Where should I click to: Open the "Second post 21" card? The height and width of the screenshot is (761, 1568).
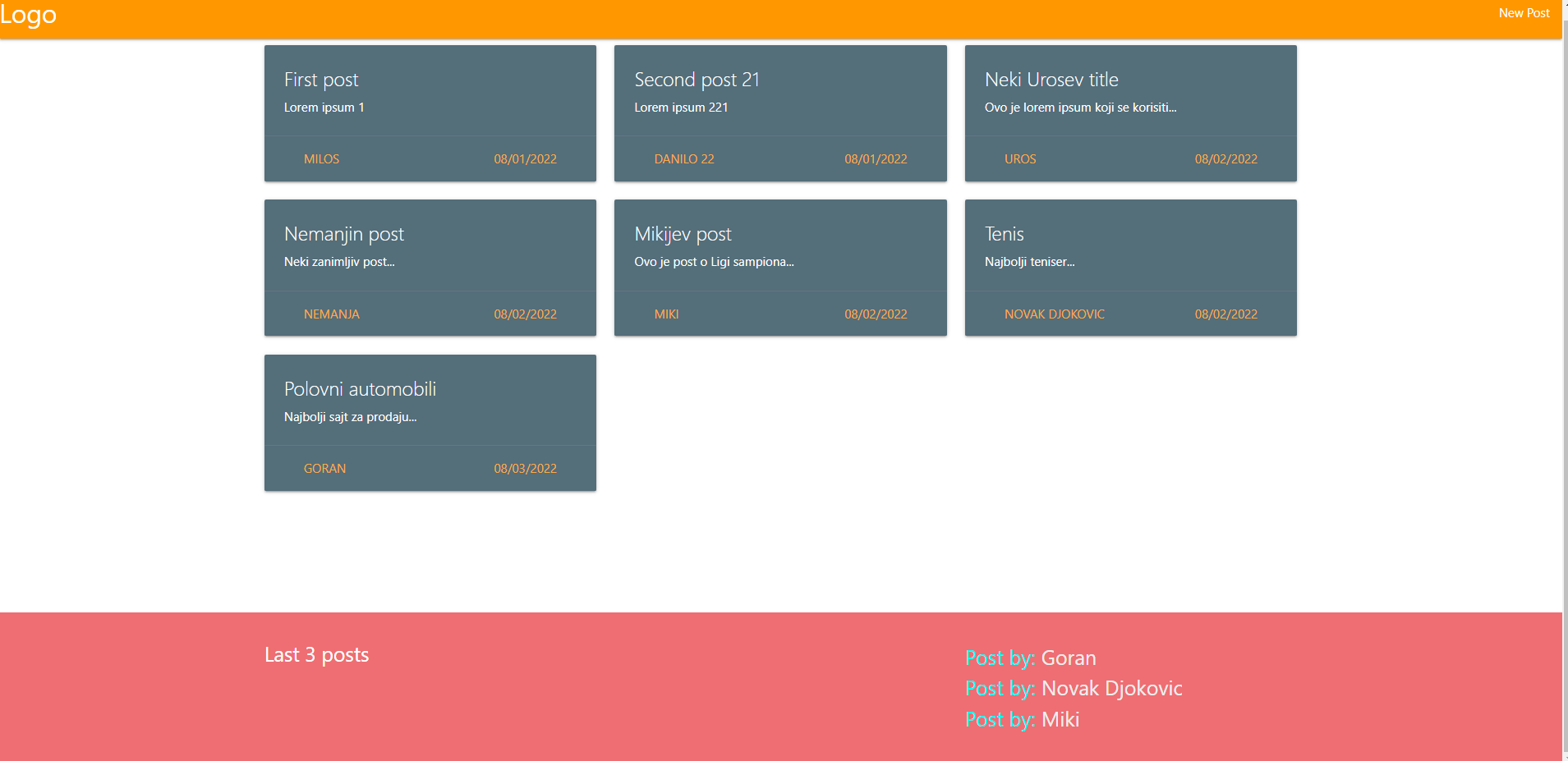pos(697,80)
